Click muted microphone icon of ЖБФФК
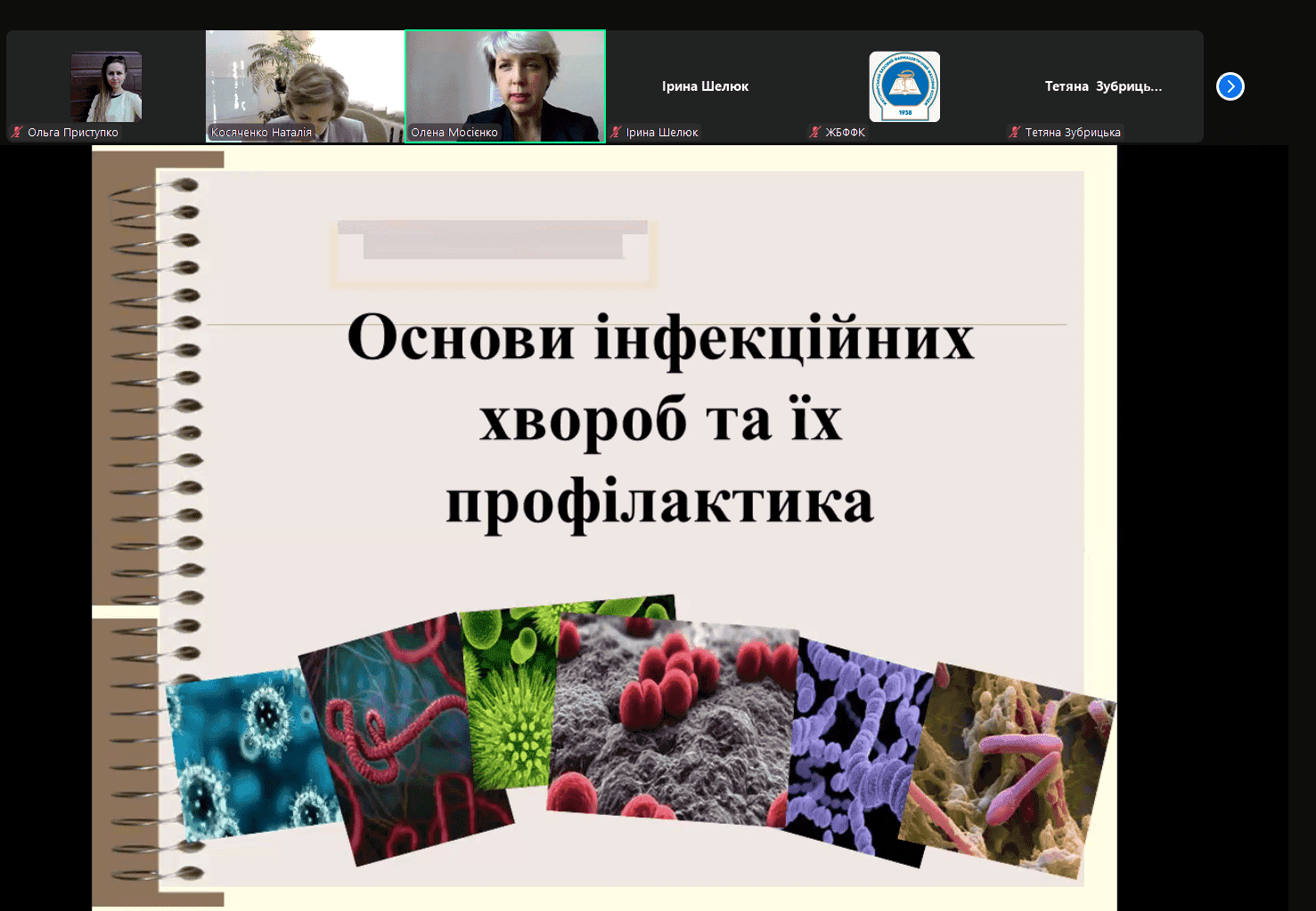Viewport: 1316px width, 911px height. coord(815,132)
